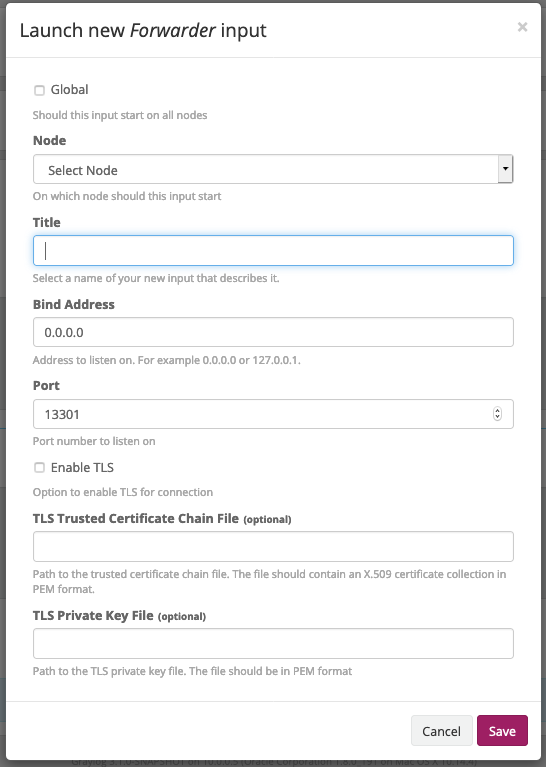The height and width of the screenshot is (767, 546).
Task: Click the Node dropdown arrow button
Action: (505, 169)
